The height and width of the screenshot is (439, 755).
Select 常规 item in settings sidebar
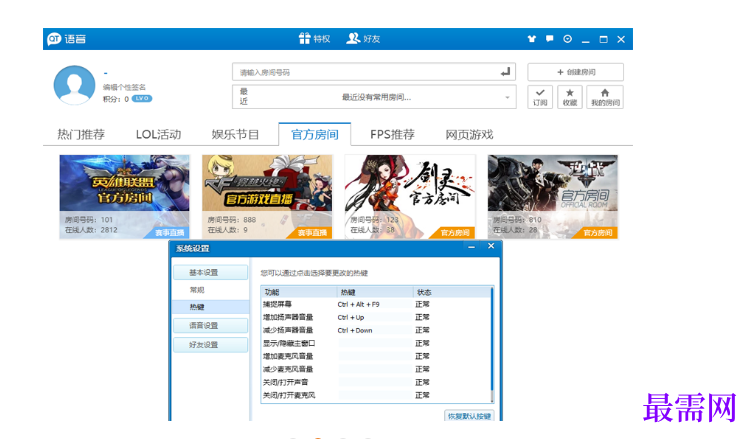pyautogui.click(x=197, y=290)
